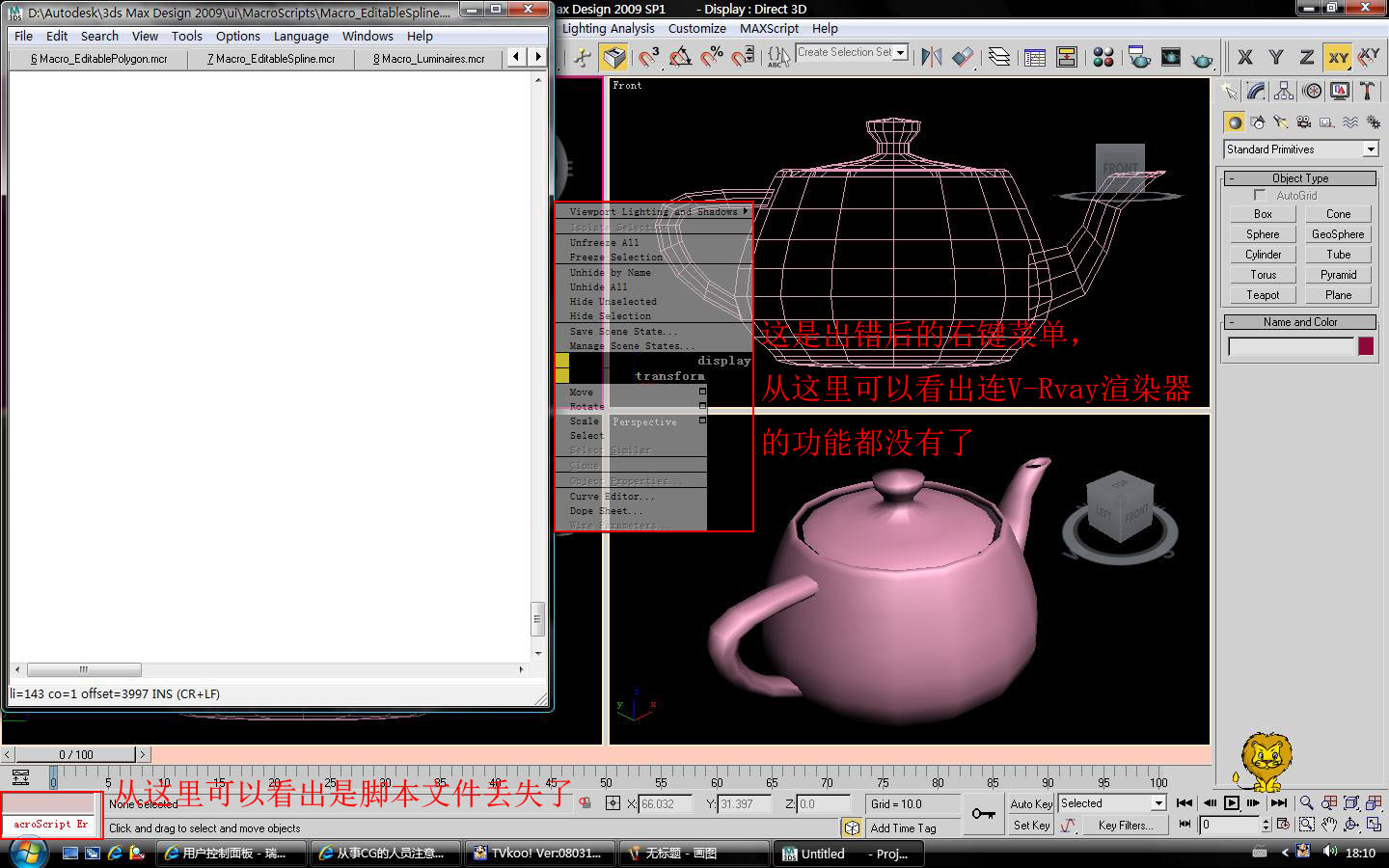
Task: Click the Teapot primitive button
Action: pyautogui.click(x=1263, y=295)
